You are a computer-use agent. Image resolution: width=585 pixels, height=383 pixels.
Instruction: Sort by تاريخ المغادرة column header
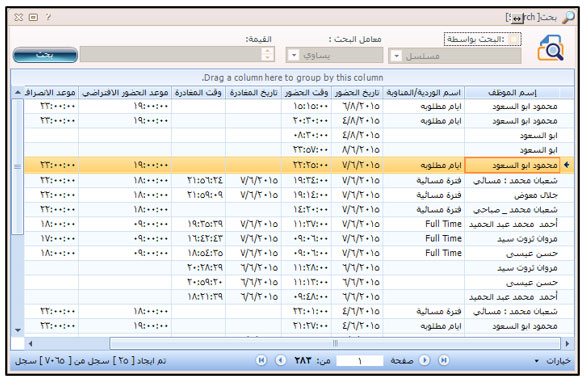[253, 93]
